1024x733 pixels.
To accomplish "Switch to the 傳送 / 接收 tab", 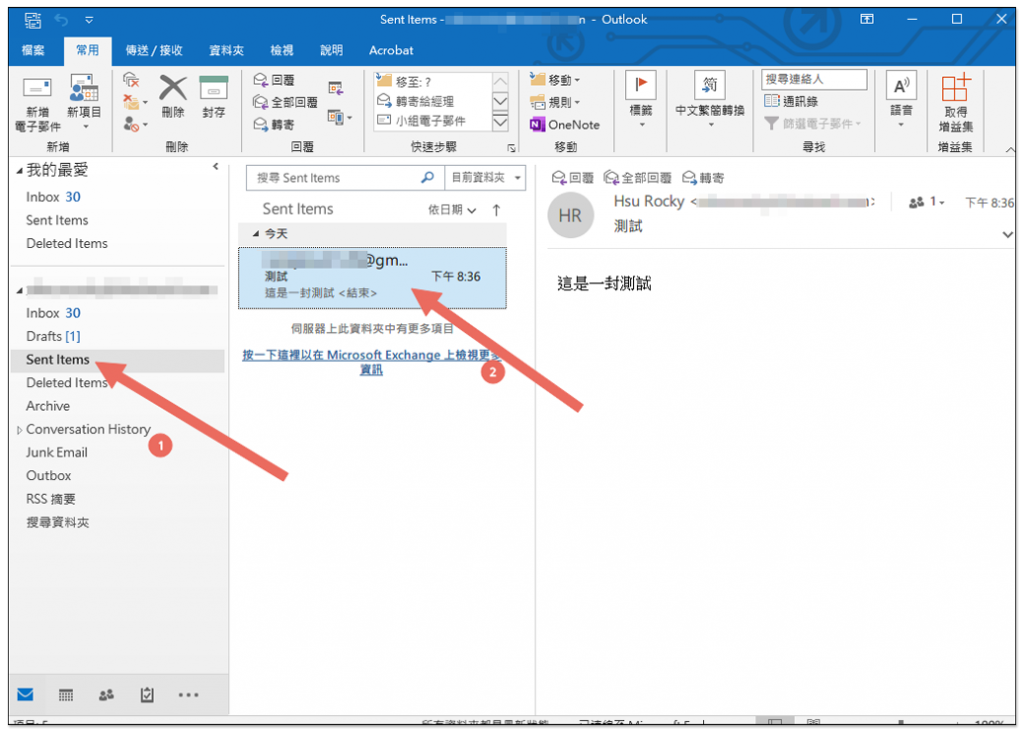I will click(x=153, y=50).
